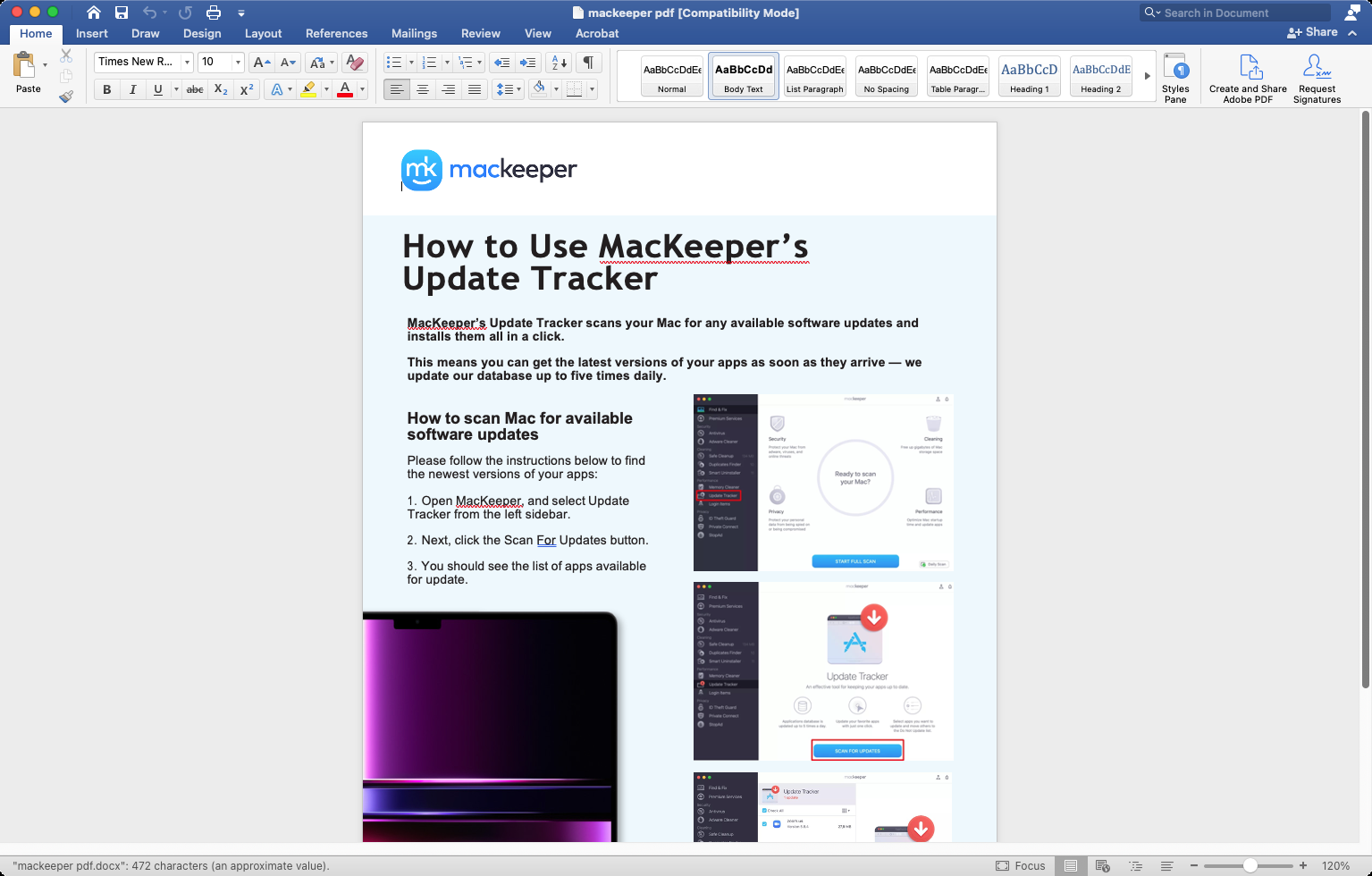Center align the text
1372x876 pixels.
coord(423,89)
